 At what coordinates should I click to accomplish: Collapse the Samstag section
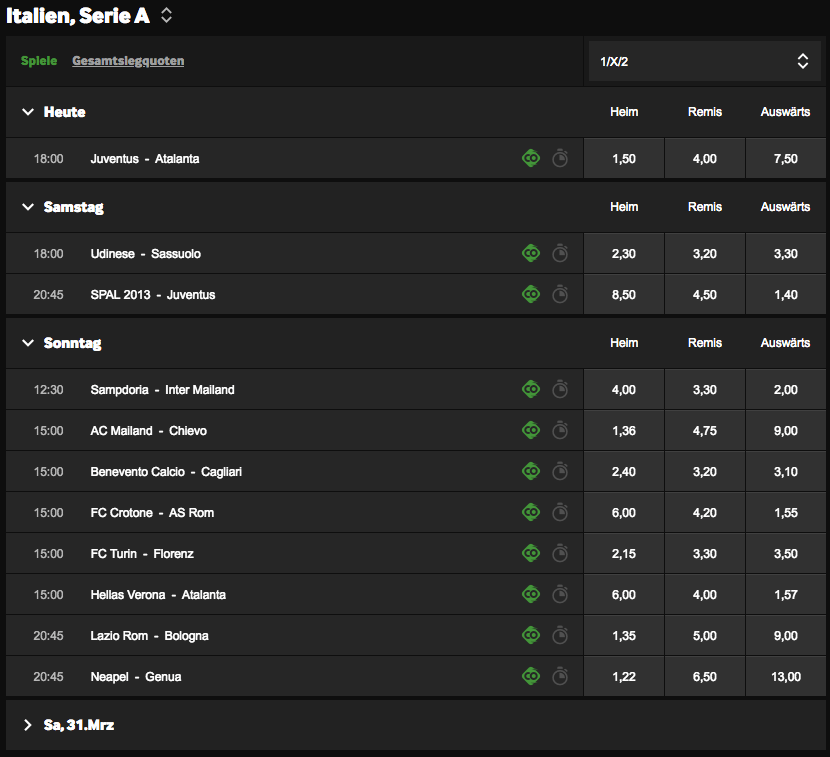pos(28,206)
